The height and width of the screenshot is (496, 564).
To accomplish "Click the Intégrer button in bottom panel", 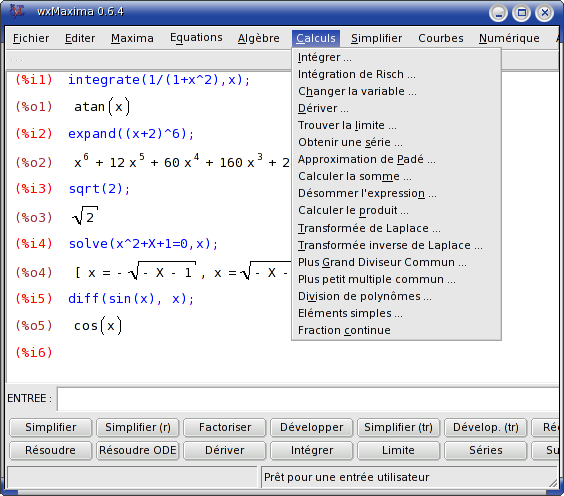I will pos(312,450).
